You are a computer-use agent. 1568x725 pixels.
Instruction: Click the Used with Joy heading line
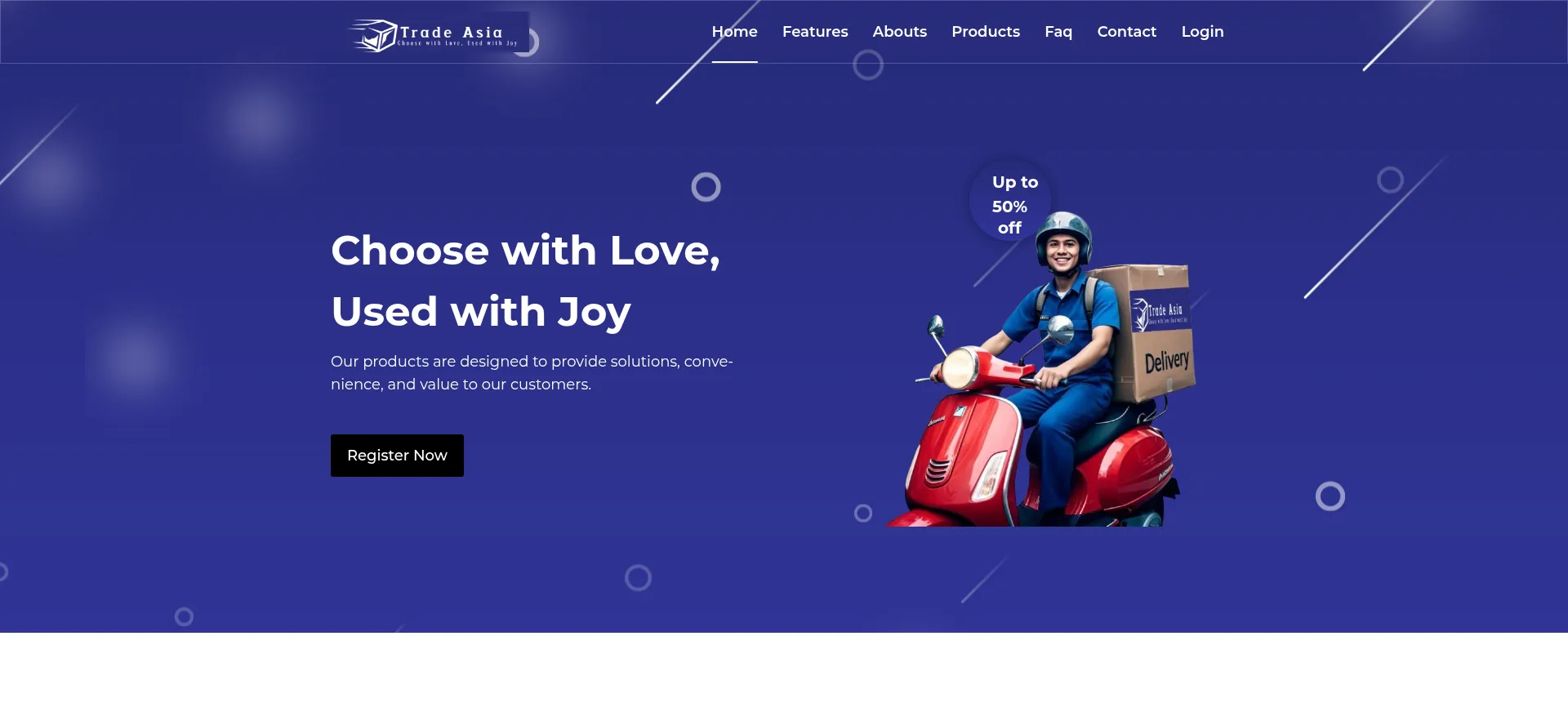pos(481,312)
